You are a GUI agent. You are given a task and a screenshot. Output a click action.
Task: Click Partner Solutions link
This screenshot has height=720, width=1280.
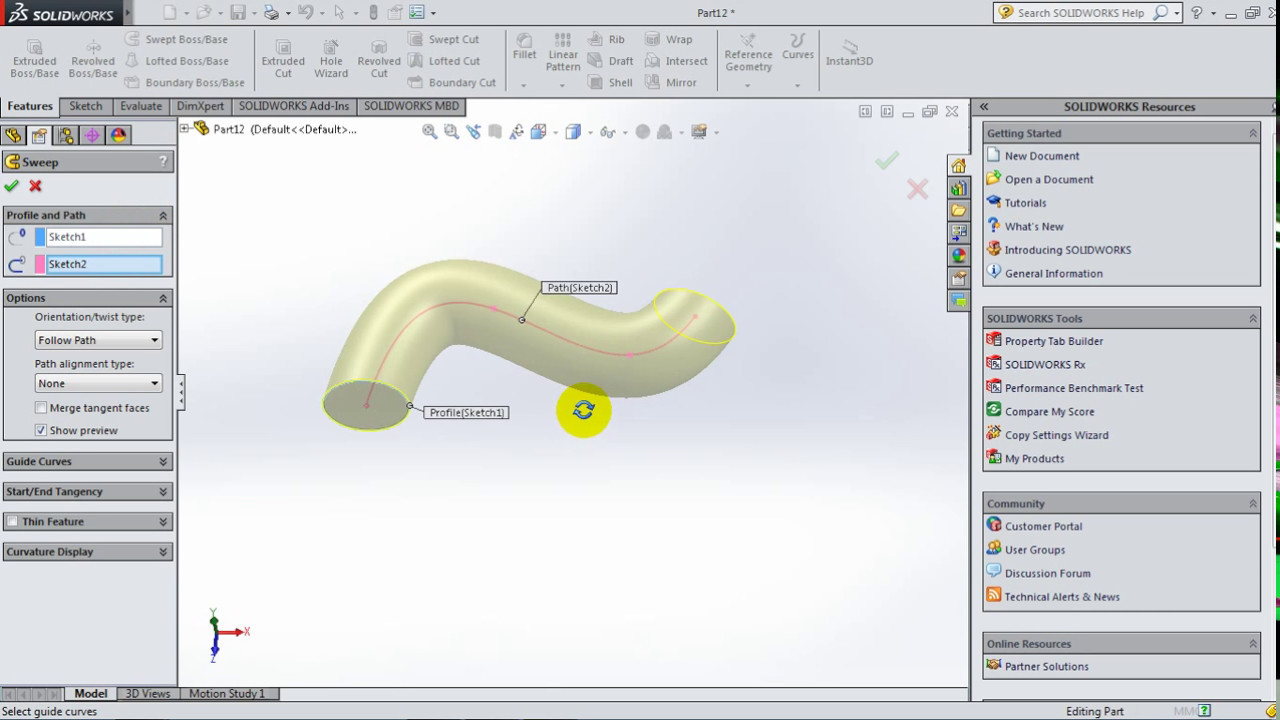[1046, 666]
